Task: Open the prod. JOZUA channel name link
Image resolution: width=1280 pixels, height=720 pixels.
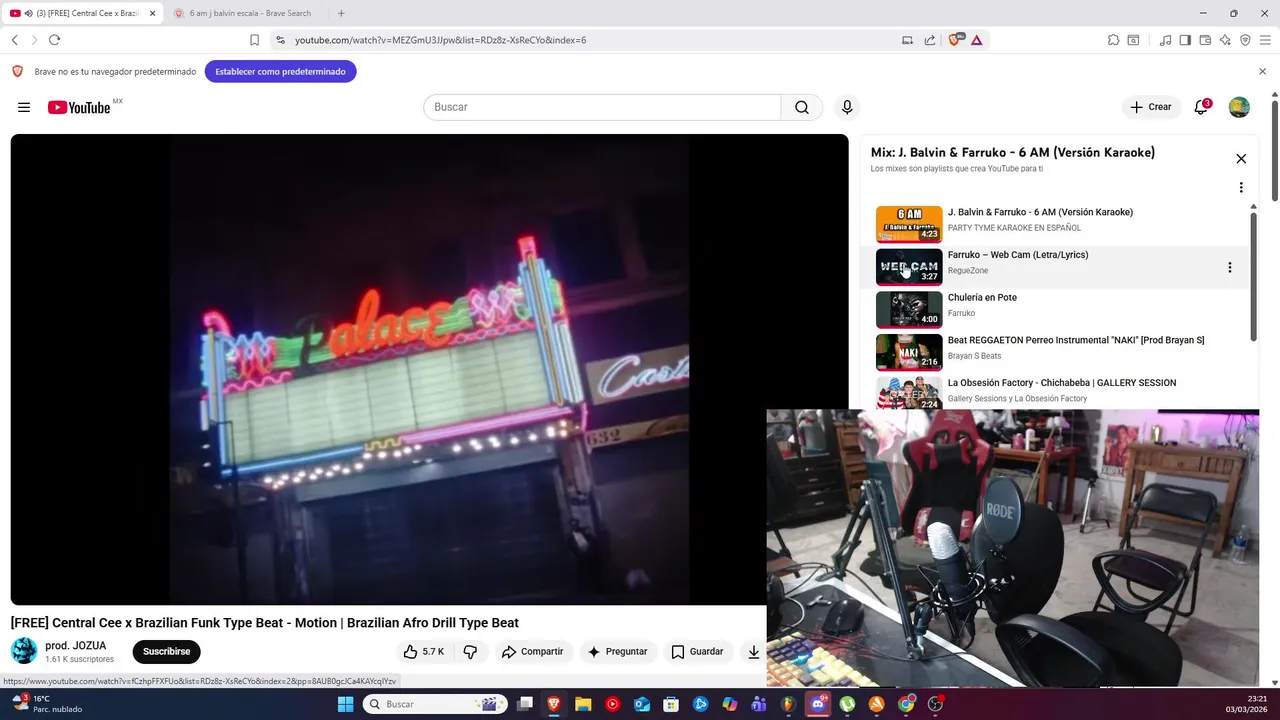Action: coord(75,646)
